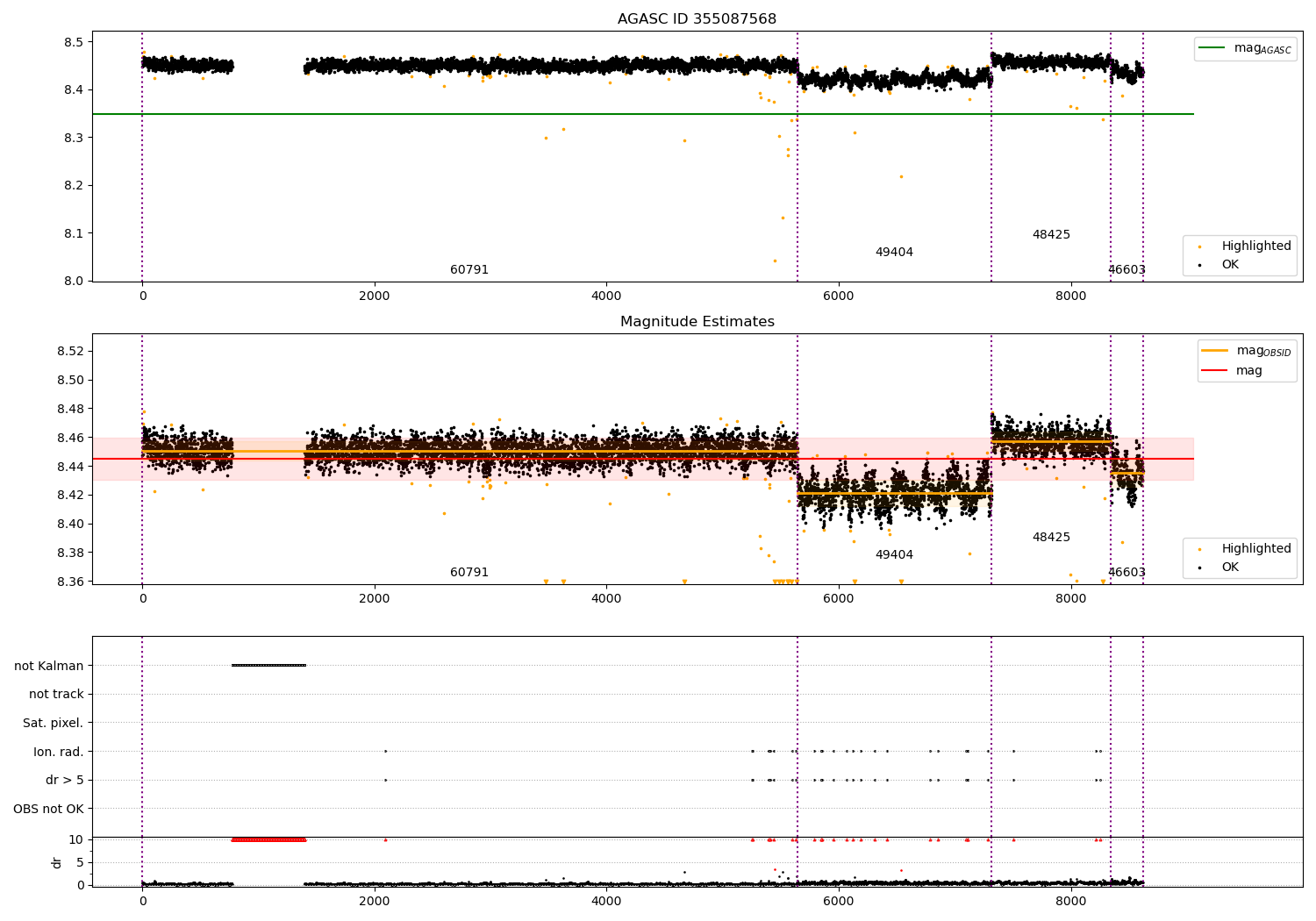Click the '4000' x-axis tick in bottom plot
1316x921 pixels.
tap(606, 901)
